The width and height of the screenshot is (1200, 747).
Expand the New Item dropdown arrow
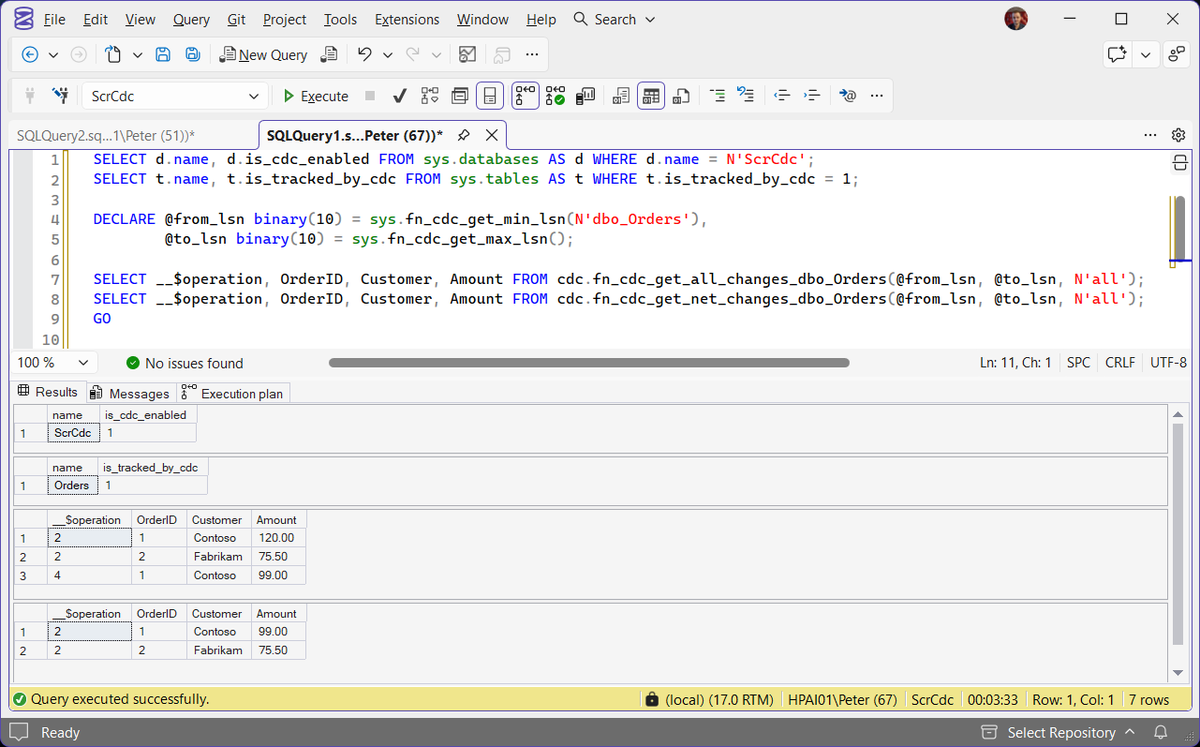137,55
